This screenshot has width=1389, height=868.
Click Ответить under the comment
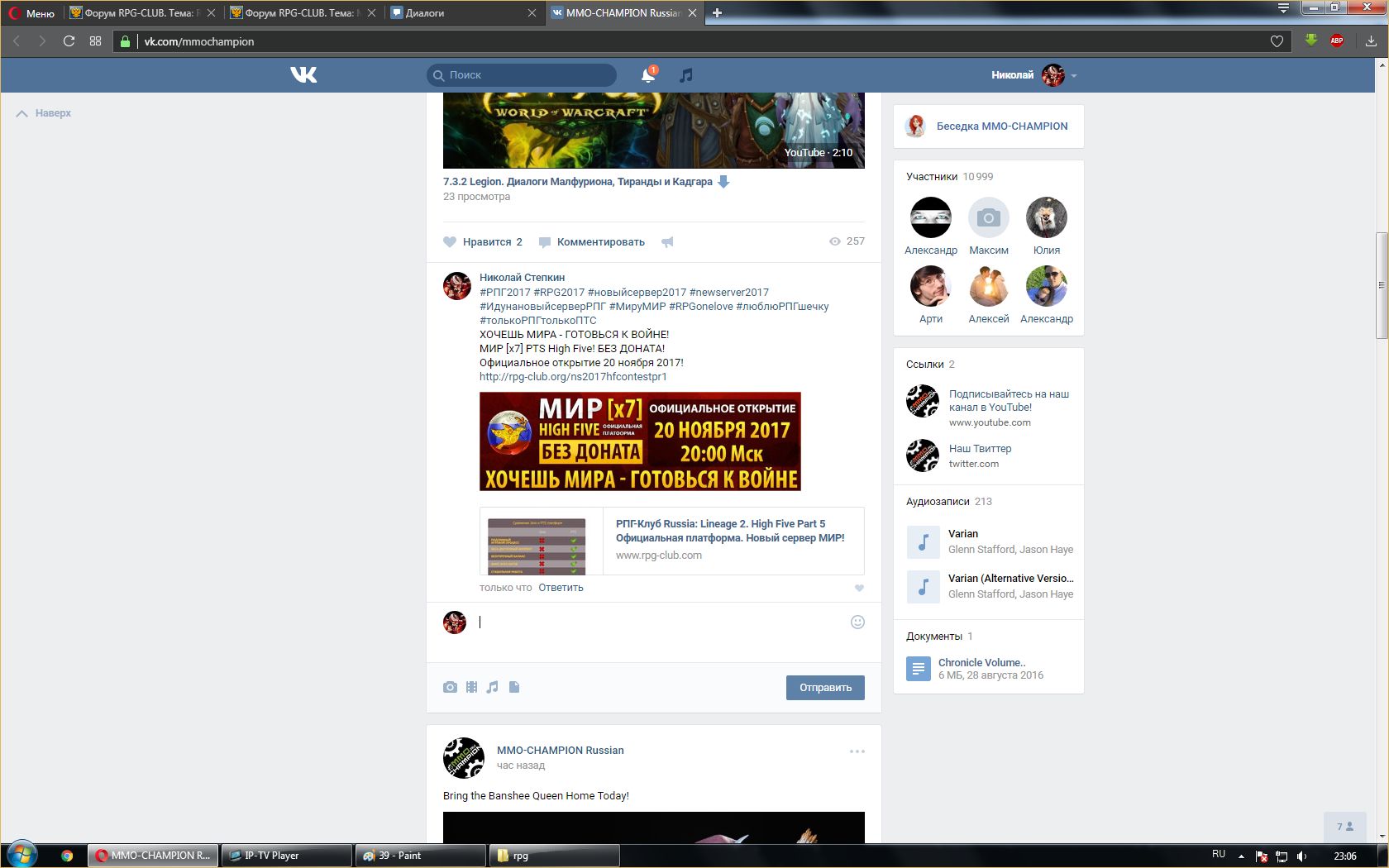click(561, 588)
